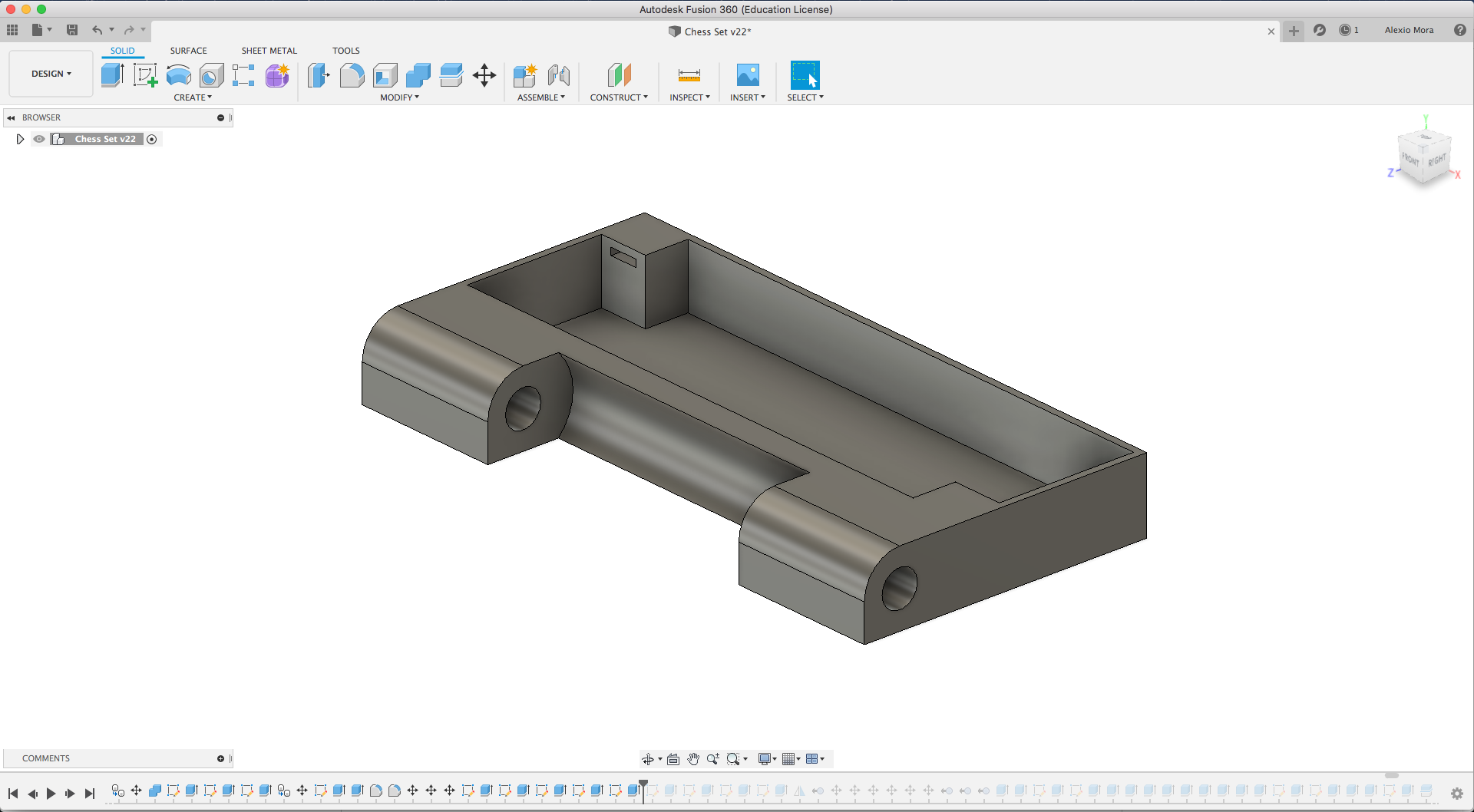The height and width of the screenshot is (812, 1474).
Task: Select the Joint tool in Assemble
Action: (x=559, y=75)
